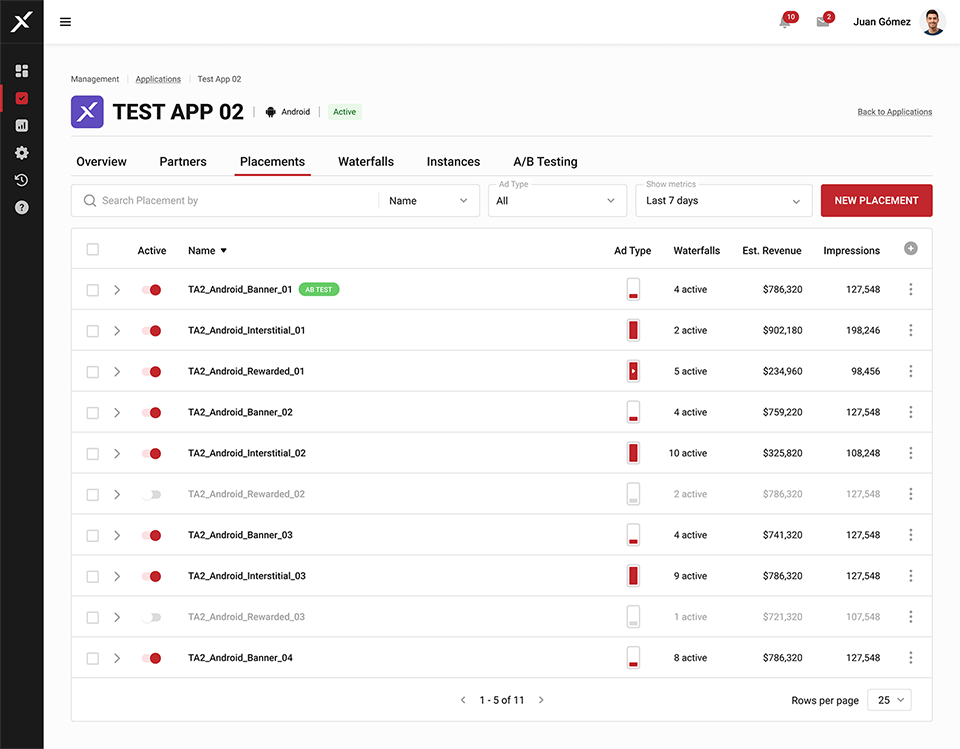960x749 pixels.
Task: Expand the TA2_Android_Interstitial_03 row
Action: (x=117, y=576)
